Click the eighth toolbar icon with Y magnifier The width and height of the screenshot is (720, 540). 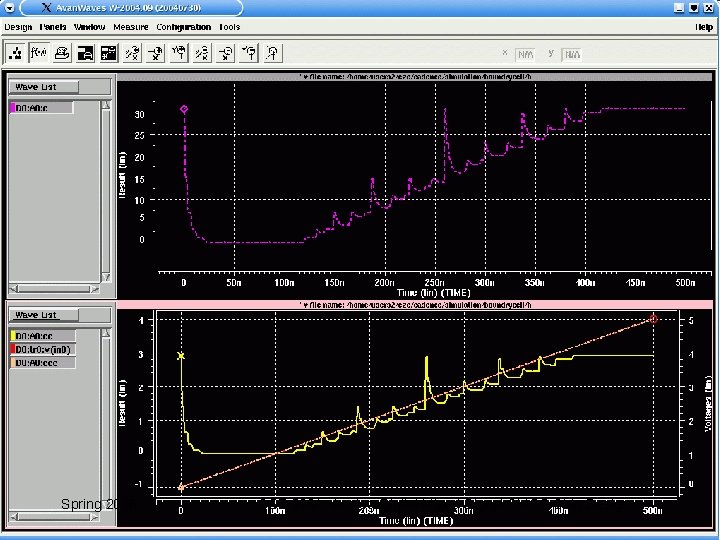(179, 52)
